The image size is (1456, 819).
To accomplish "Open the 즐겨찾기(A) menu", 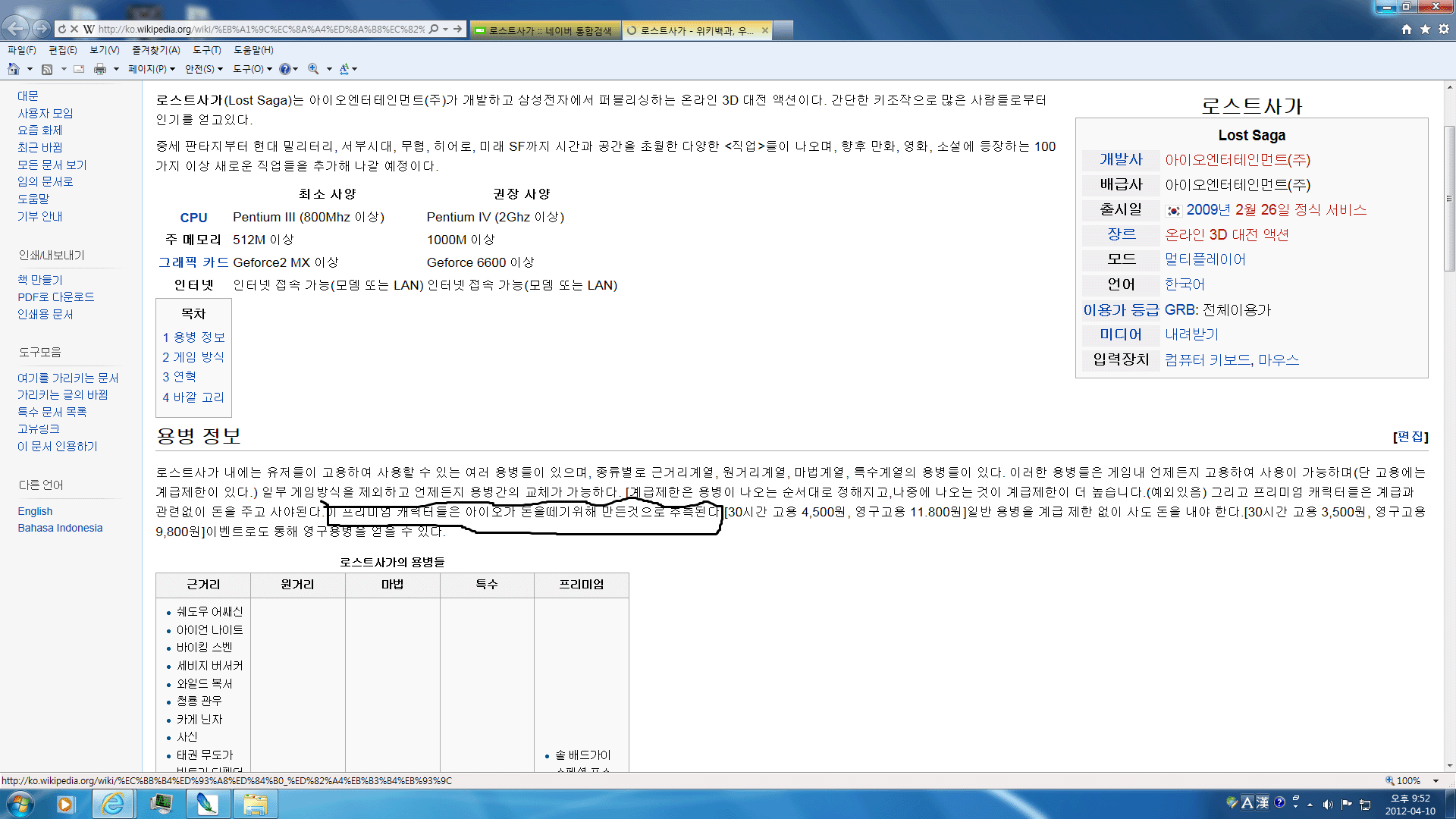I will click(156, 50).
